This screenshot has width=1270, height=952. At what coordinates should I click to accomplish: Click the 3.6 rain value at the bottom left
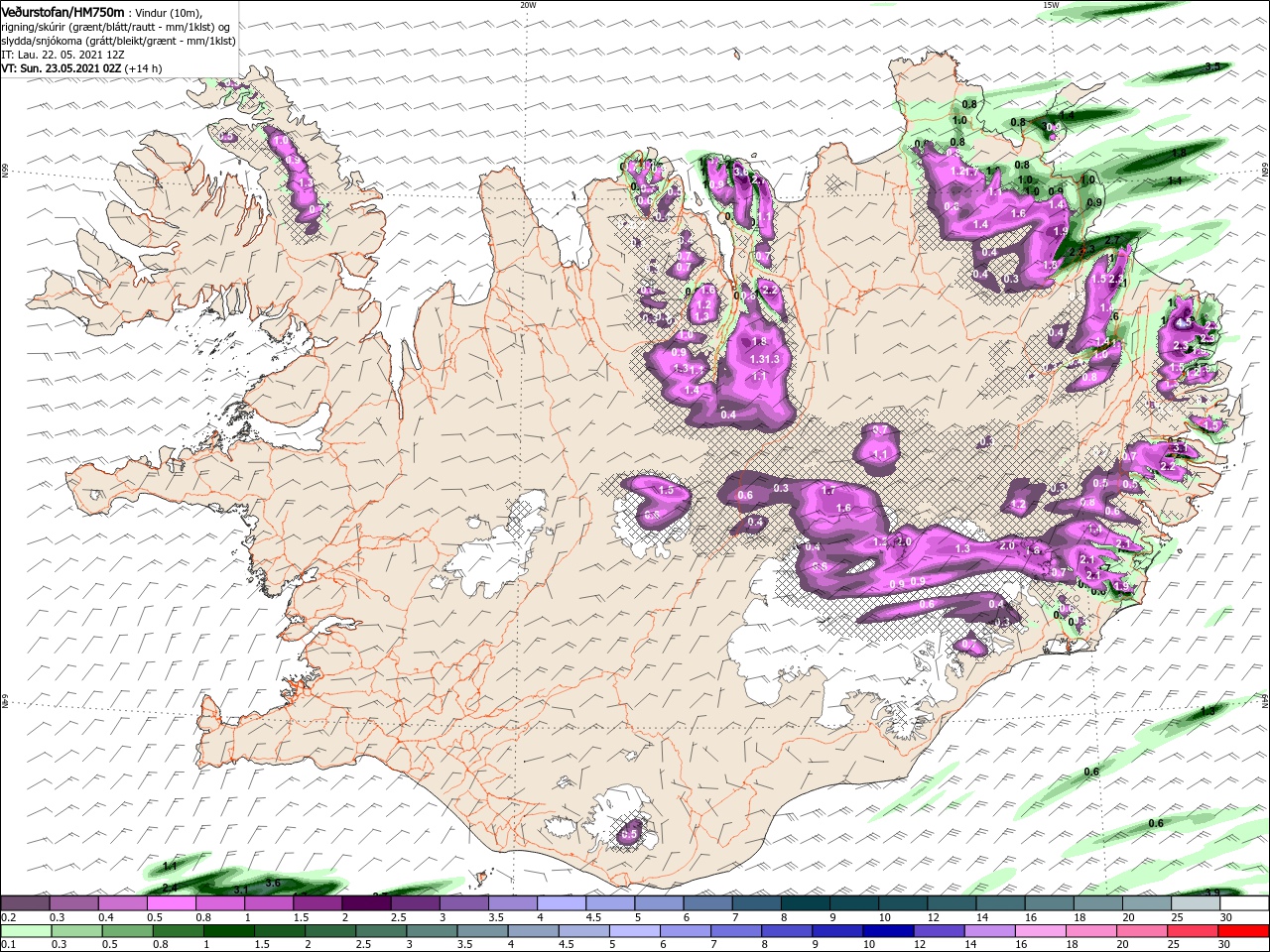point(274,883)
